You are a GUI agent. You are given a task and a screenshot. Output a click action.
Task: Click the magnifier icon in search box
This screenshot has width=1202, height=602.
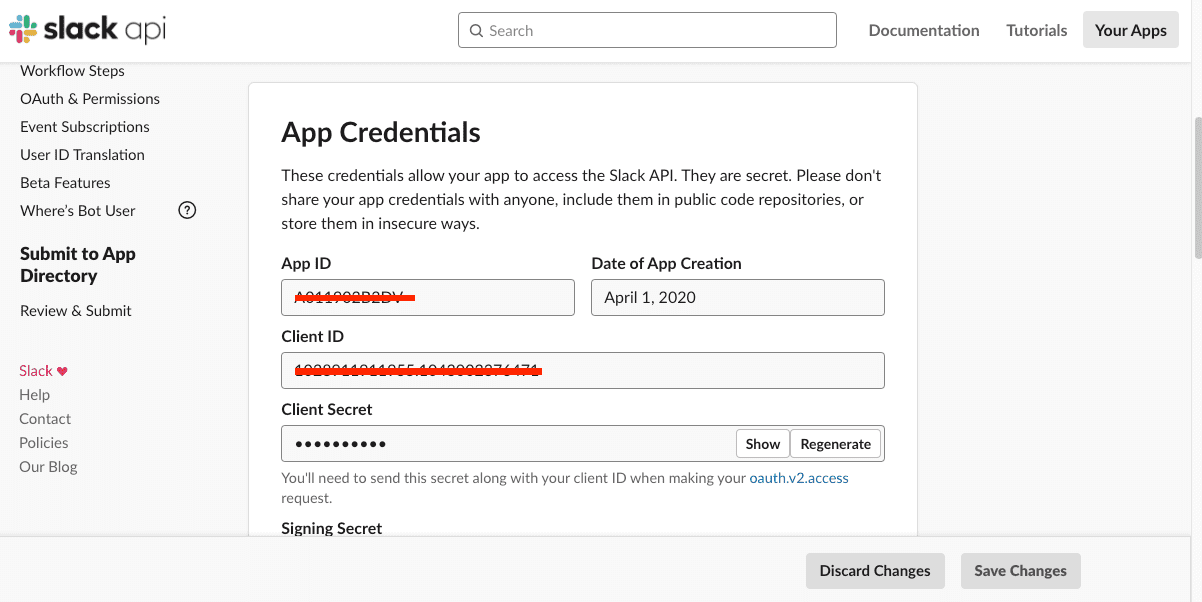(476, 31)
